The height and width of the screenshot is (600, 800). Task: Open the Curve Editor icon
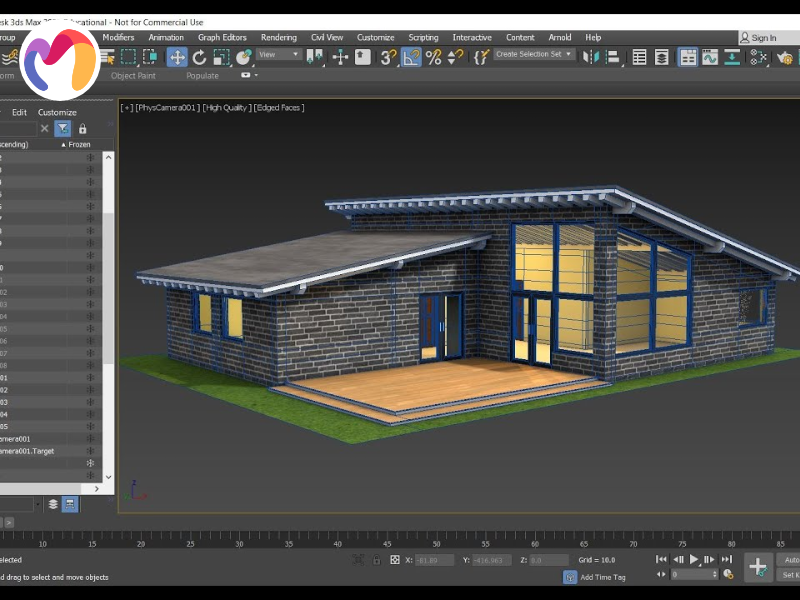click(710, 58)
